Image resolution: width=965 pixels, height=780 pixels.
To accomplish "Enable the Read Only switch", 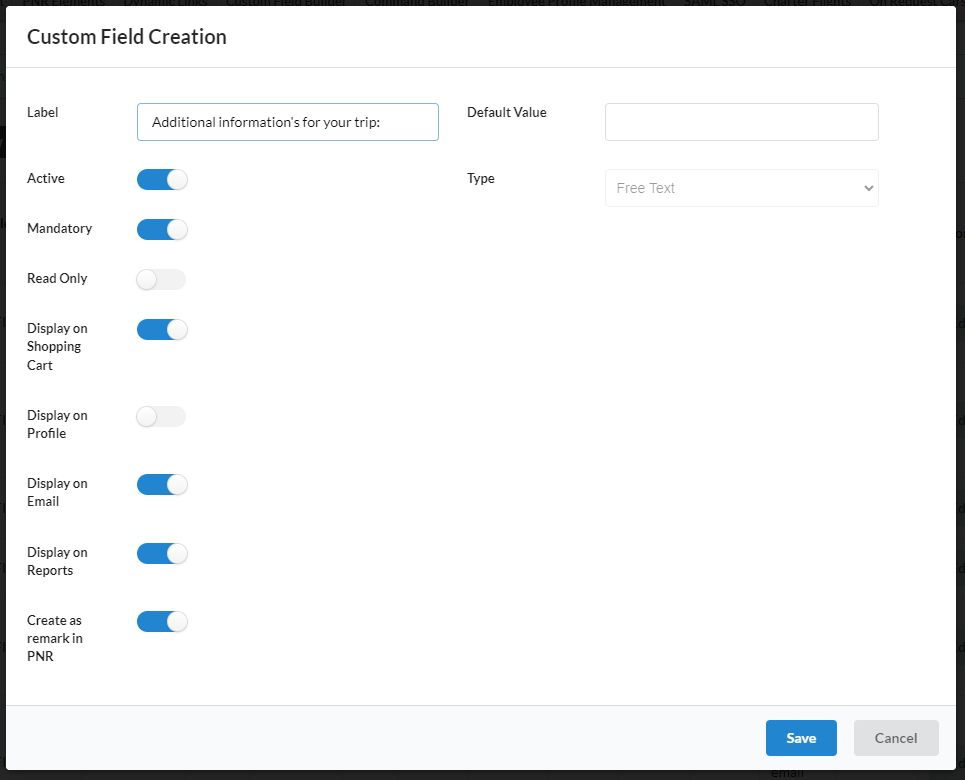I will [161, 279].
